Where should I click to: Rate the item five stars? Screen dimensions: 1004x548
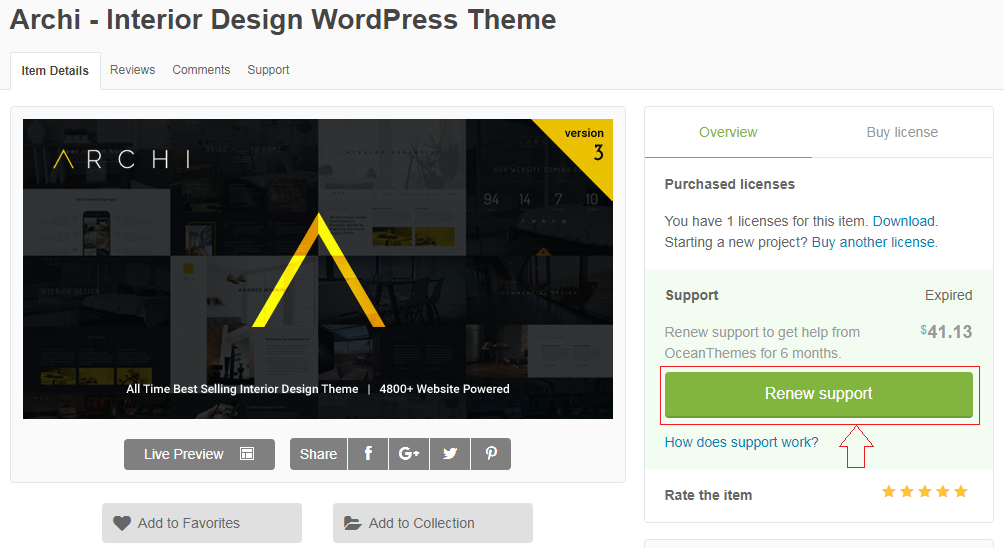point(960,492)
